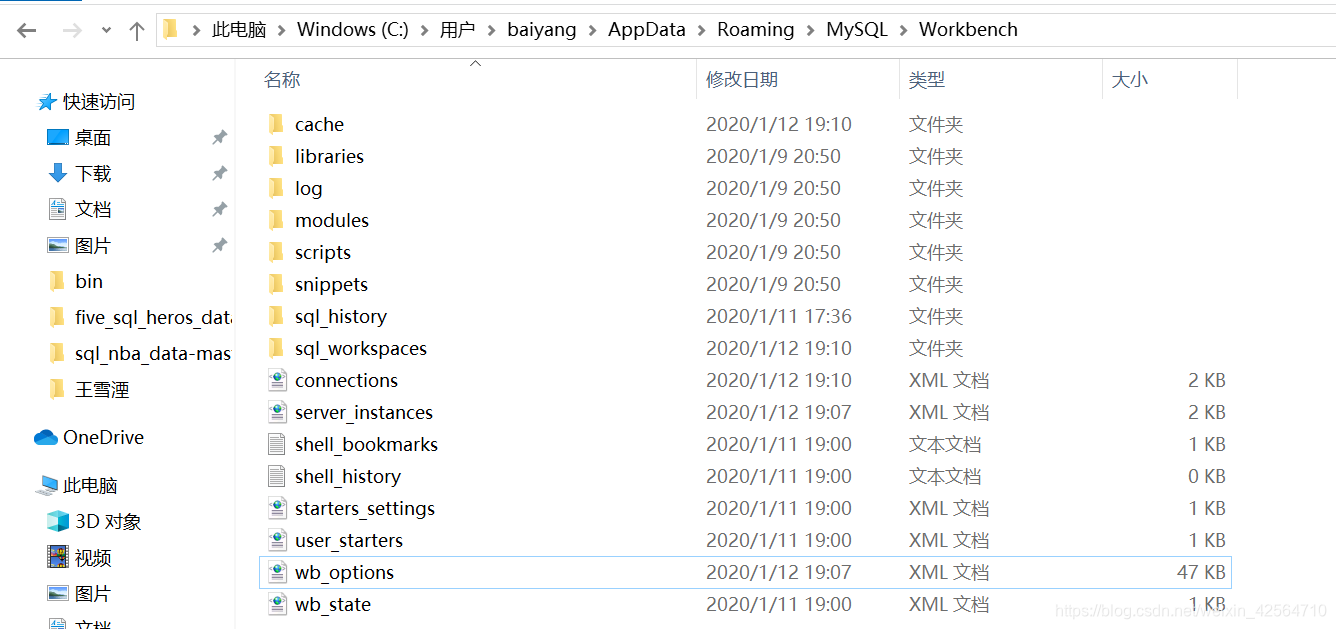Select the sql_workspaces folder icon
Screen dimensions: 1336x629
pos(277,348)
